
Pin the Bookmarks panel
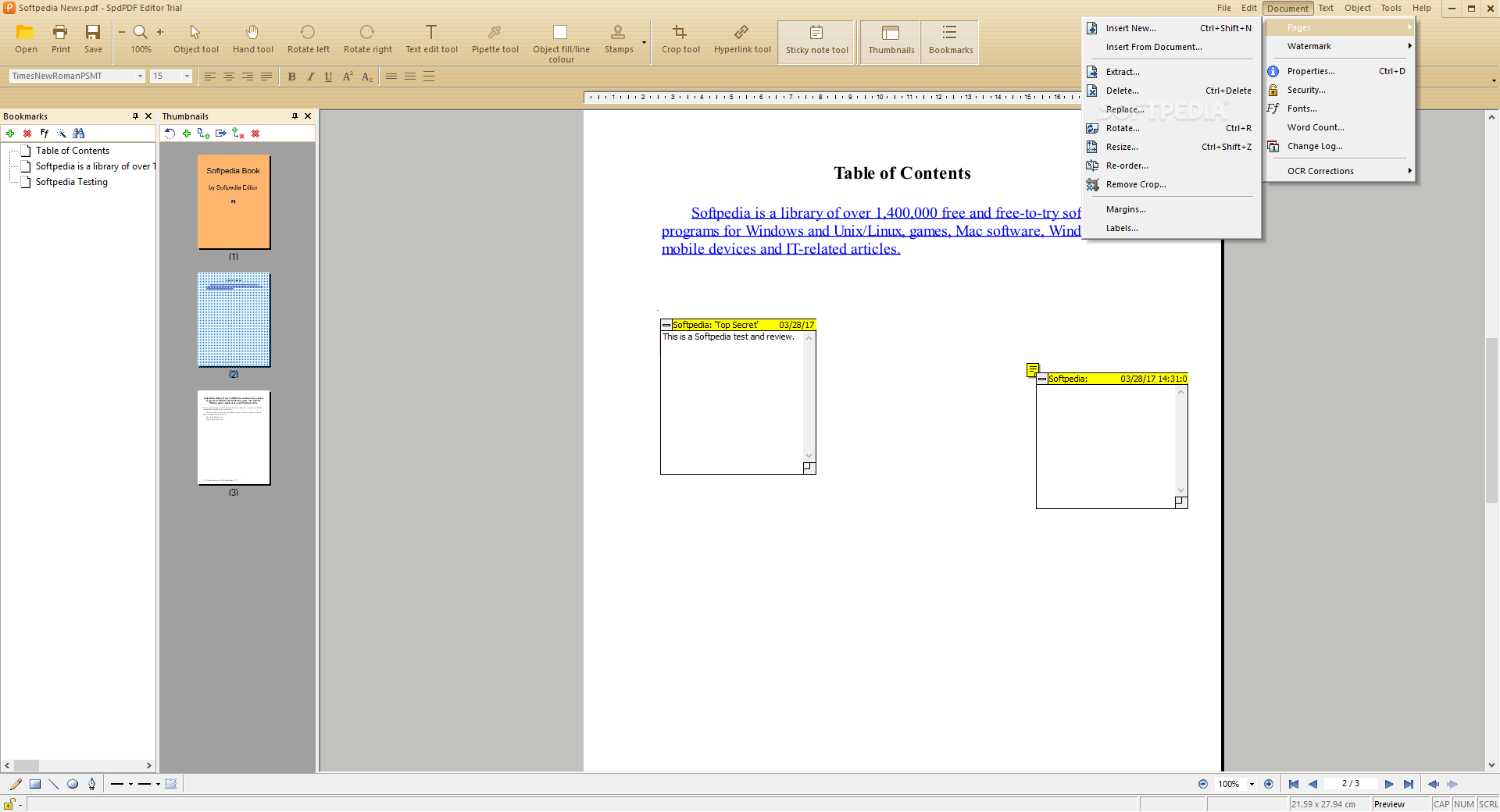(135, 116)
